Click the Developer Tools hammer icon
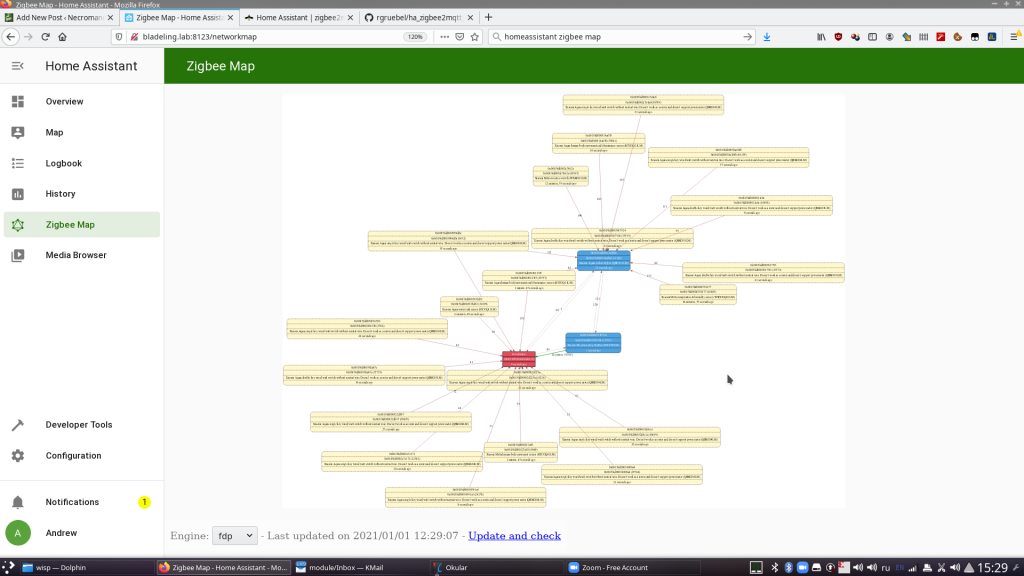The height and width of the screenshot is (576, 1024). (x=18, y=424)
